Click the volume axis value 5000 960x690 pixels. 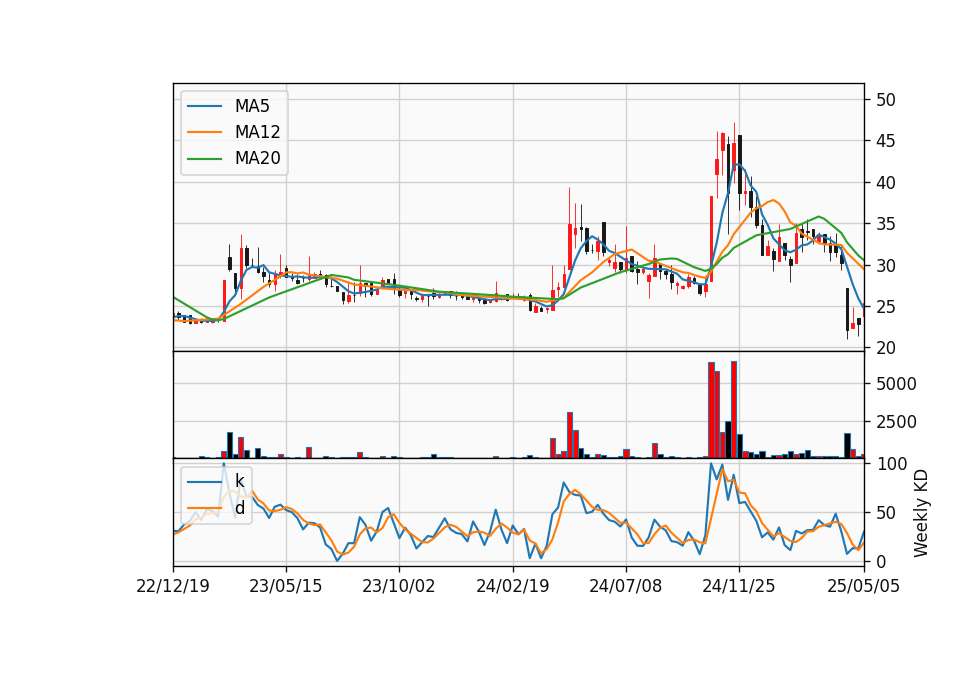(896, 384)
